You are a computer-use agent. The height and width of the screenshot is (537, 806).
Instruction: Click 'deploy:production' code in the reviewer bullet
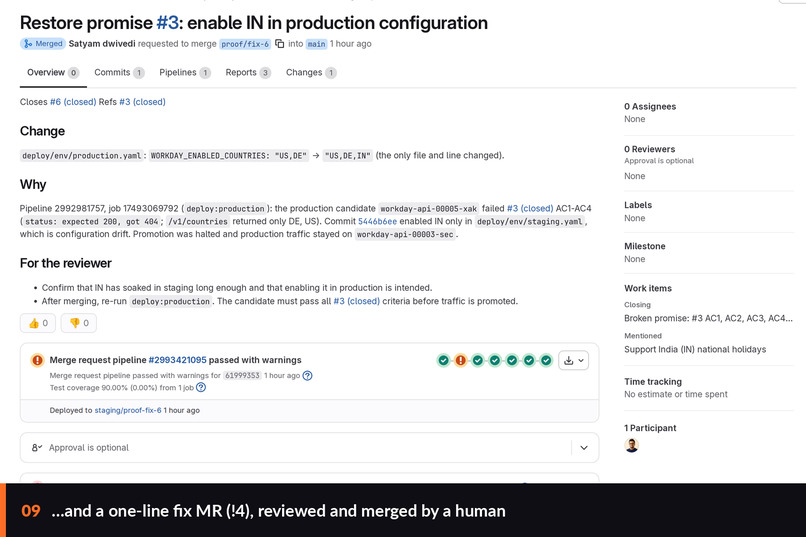[171, 302]
